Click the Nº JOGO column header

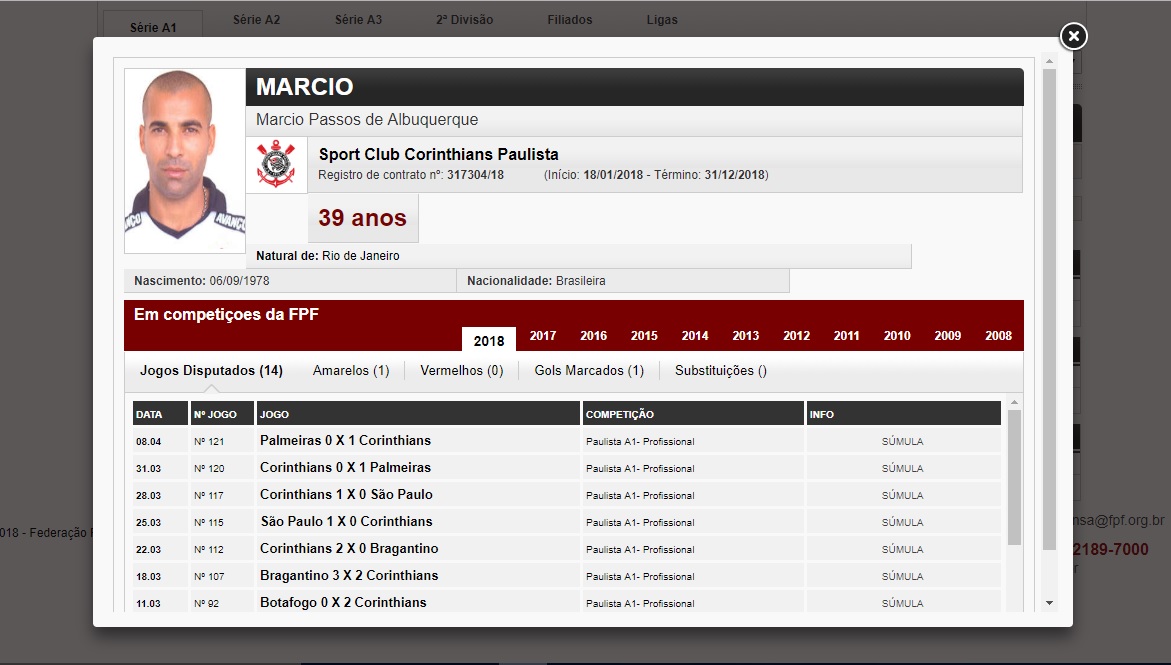(223, 413)
